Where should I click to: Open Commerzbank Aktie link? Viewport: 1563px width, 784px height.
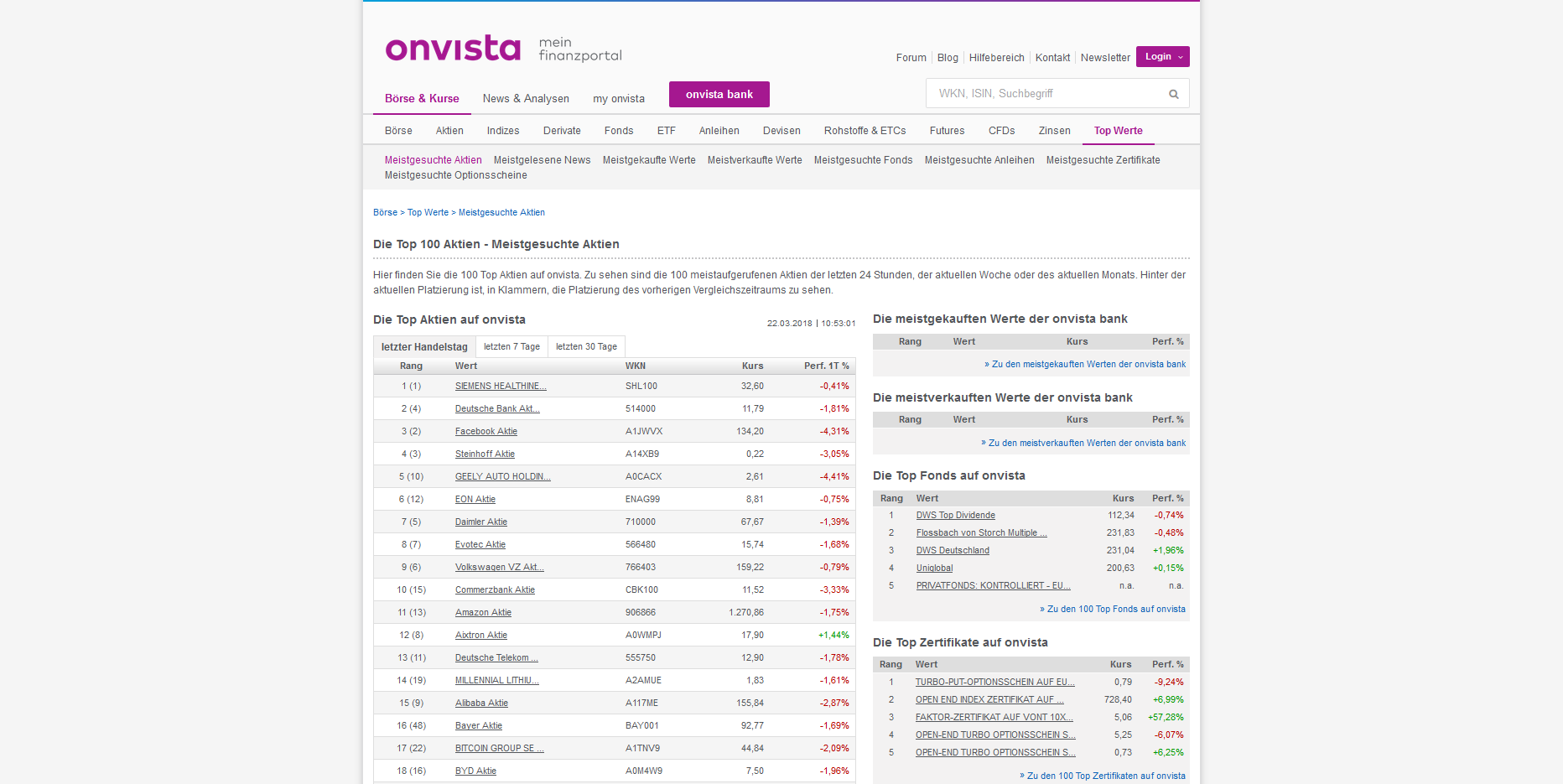click(495, 590)
